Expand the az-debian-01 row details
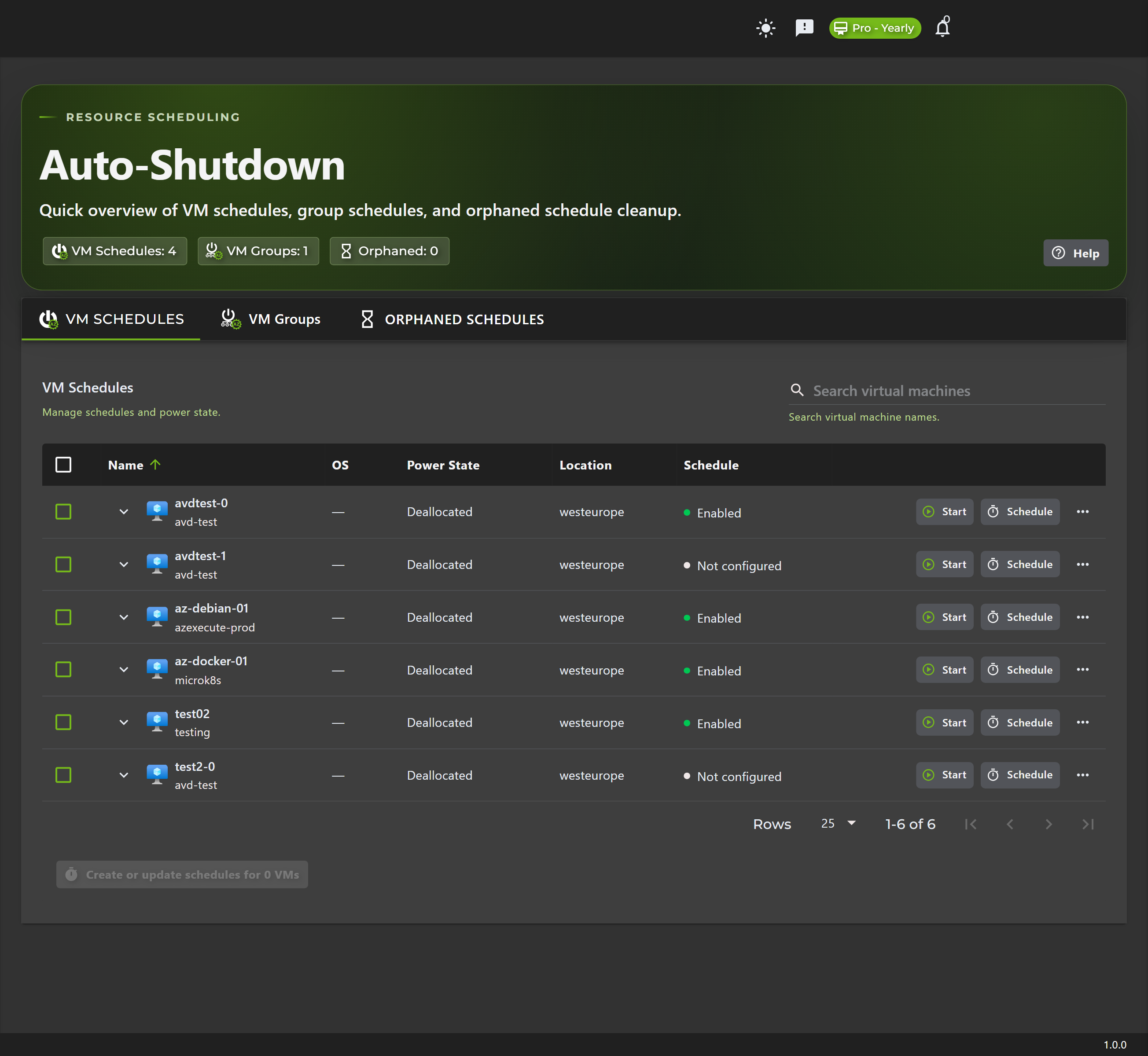1148x1056 pixels. point(124,617)
